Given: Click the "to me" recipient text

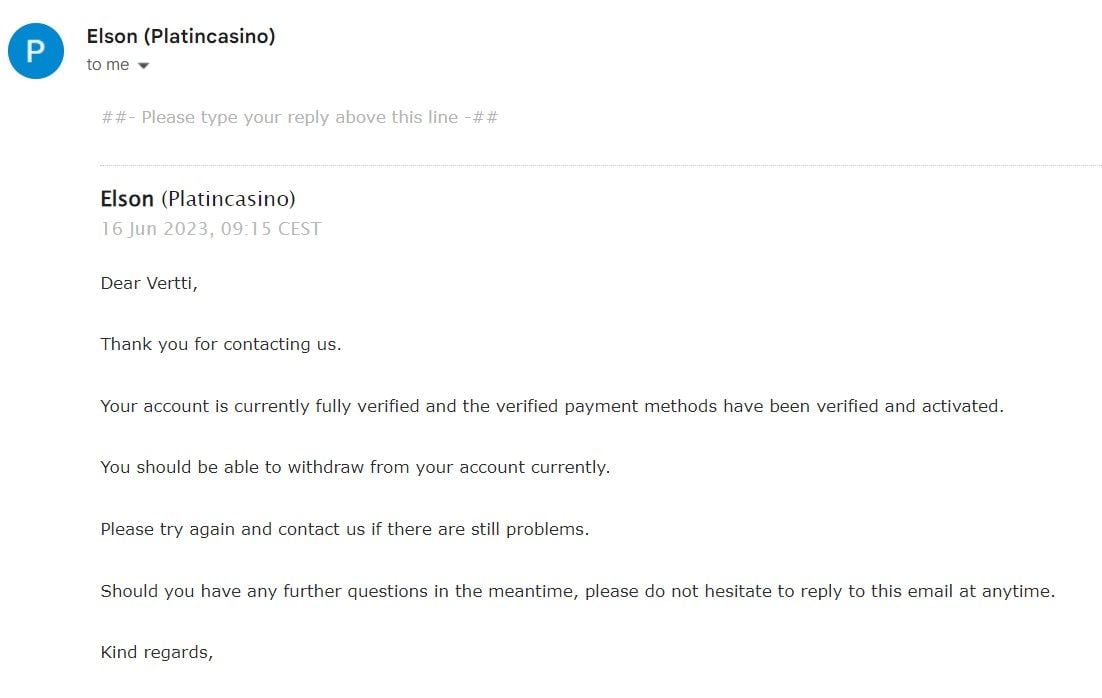Looking at the screenshot, I should coord(108,65).
